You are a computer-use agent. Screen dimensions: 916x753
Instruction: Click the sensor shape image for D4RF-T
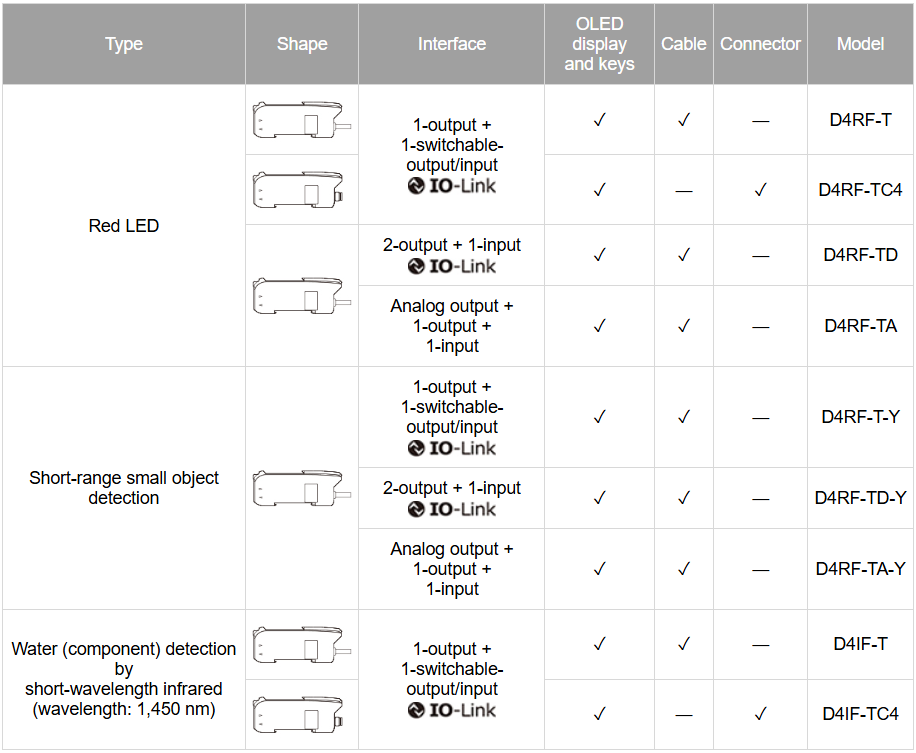pos(301,120)
